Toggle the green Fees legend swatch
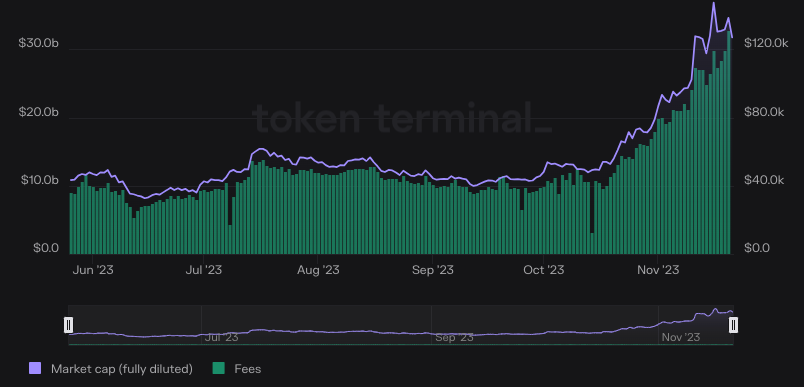The height and width of the screenshot is (387, 804). (218, 368)
